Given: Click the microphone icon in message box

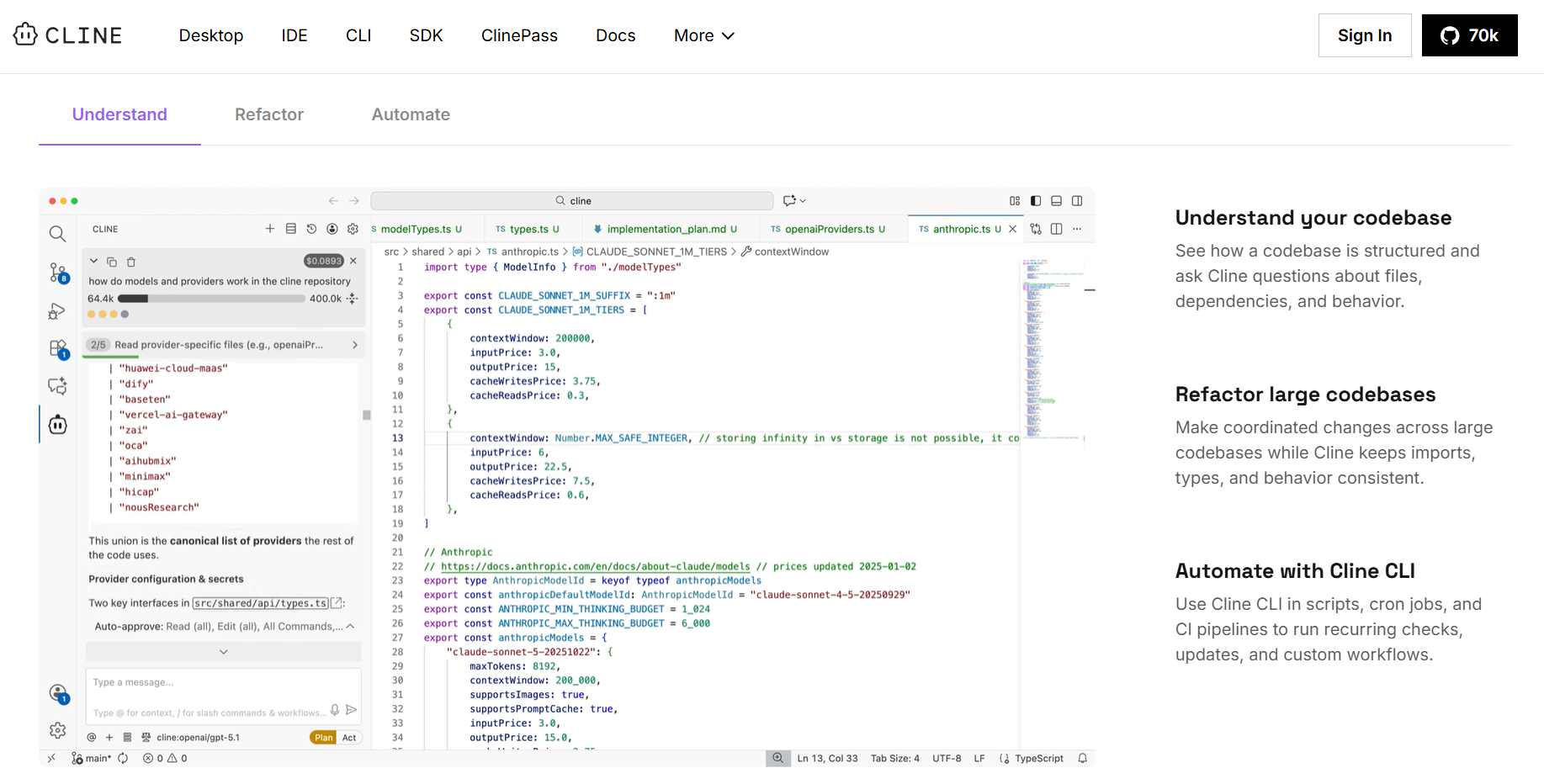Looking at the screenshot, I should pyautogui.click(x=335, y=710).
